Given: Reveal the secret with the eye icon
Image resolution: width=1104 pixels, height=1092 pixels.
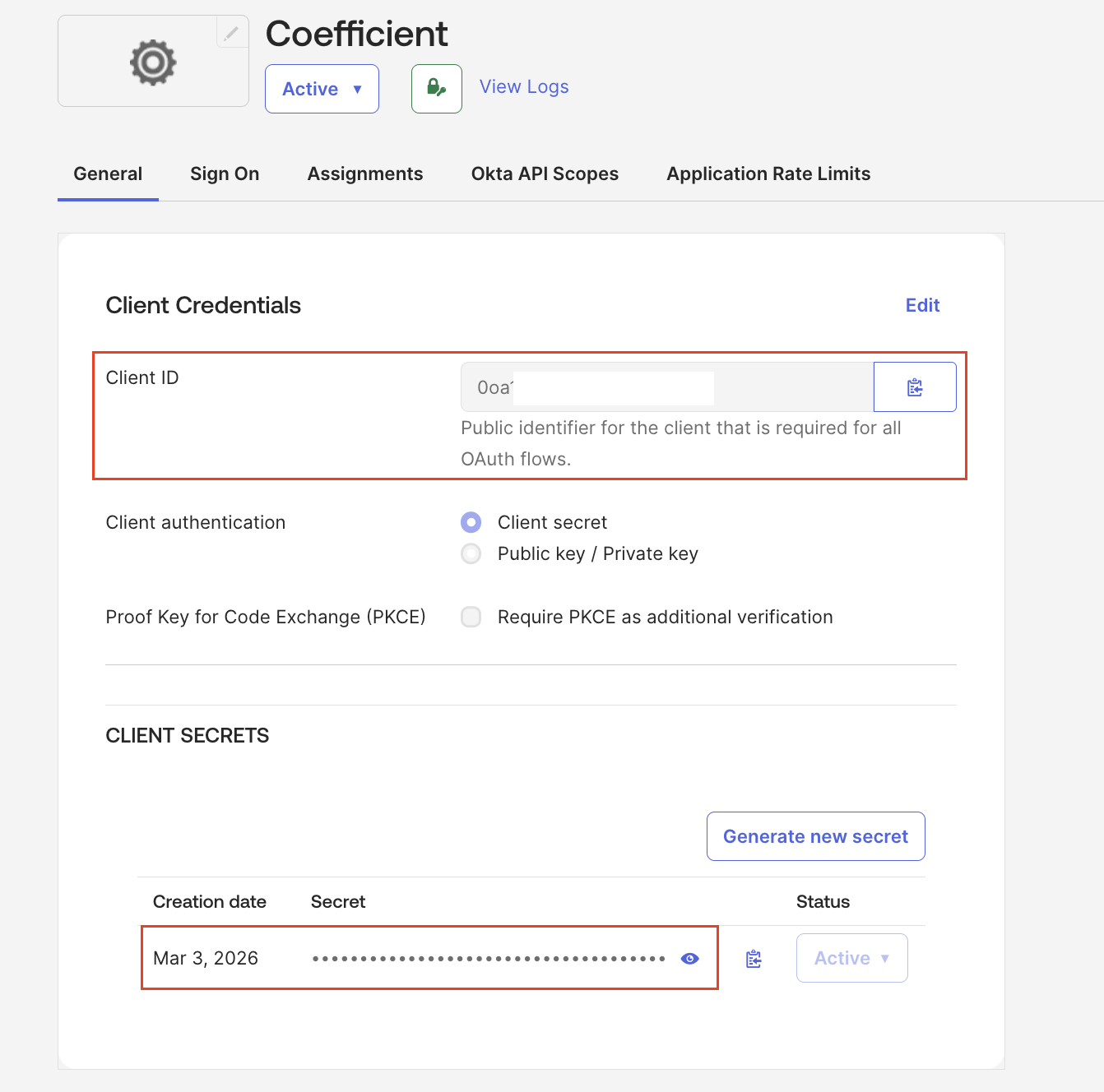Looking at the screenshot, I should (x=690, y=959).
